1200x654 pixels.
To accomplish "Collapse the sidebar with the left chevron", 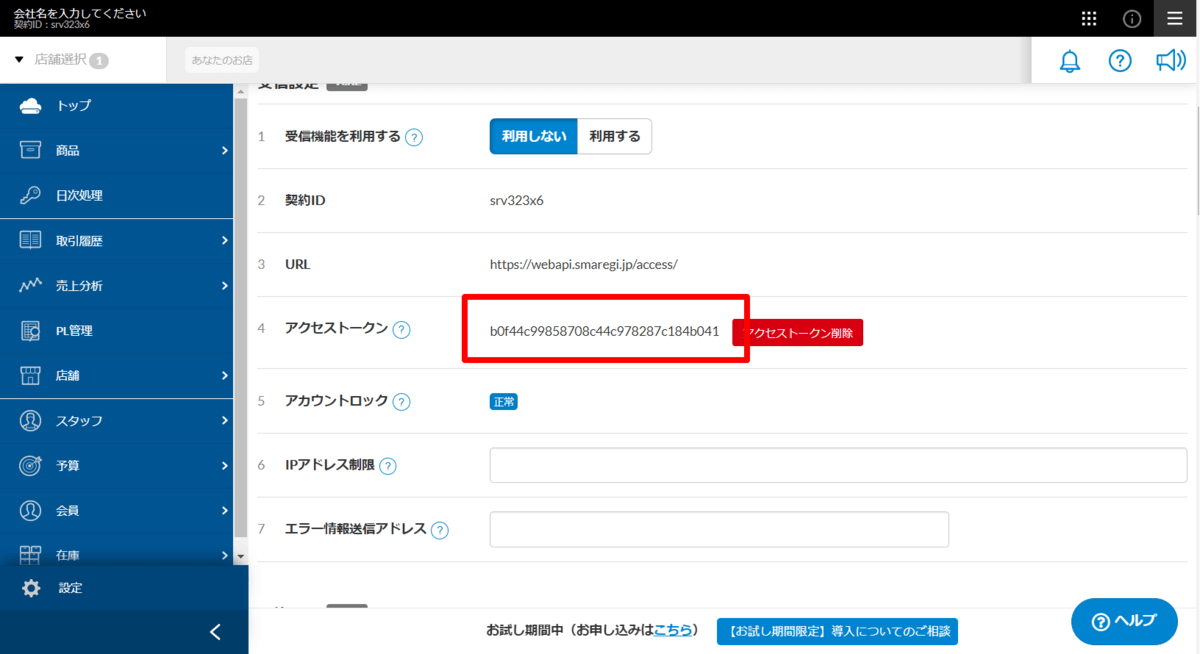I will [215, 632].
